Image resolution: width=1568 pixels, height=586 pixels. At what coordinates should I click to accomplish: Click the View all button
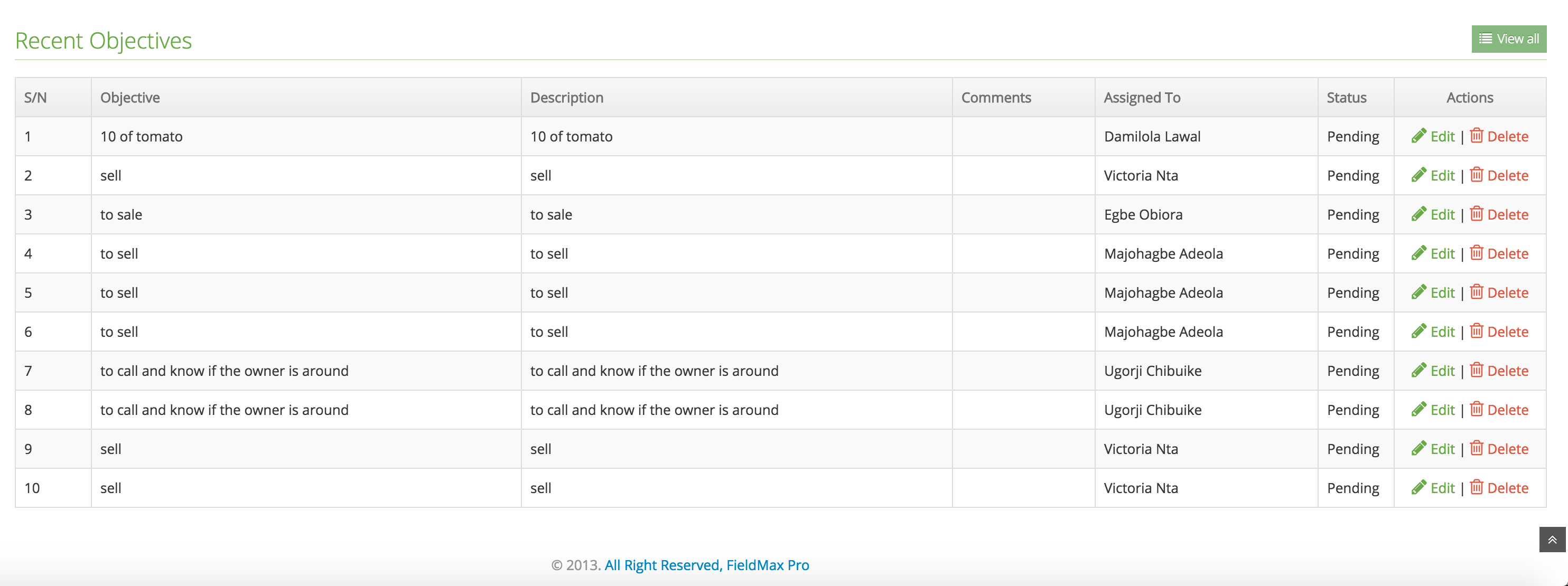click(1508, 39)
